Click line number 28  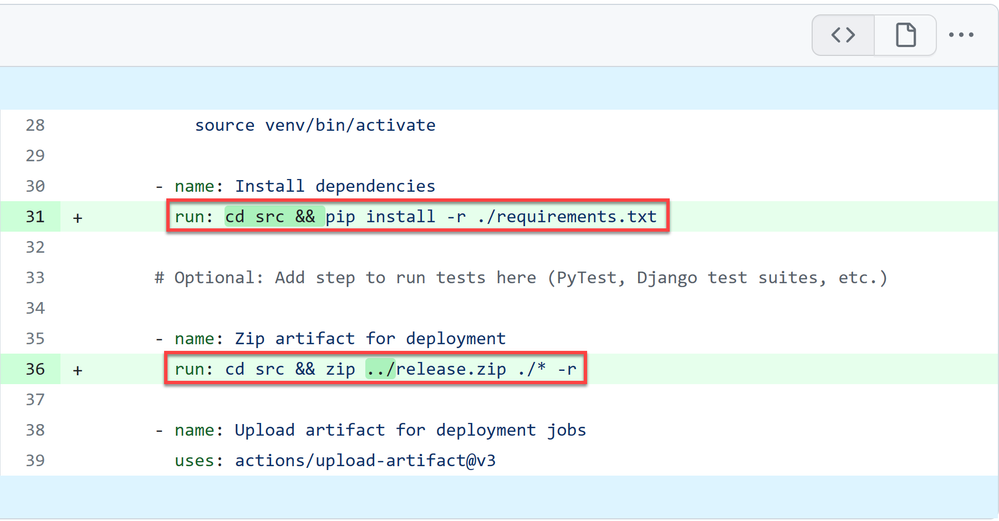[35, 125]
